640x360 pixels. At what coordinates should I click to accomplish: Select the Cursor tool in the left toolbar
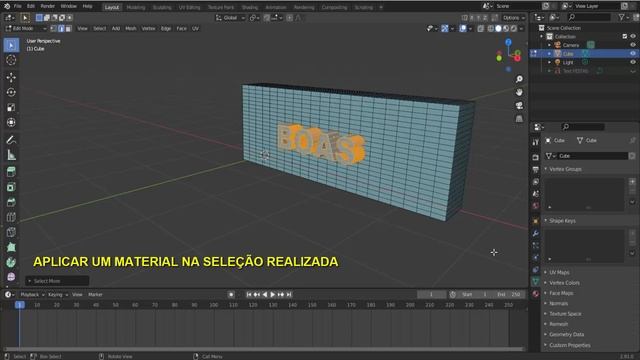pyautogui.click(x=11, y=60)
